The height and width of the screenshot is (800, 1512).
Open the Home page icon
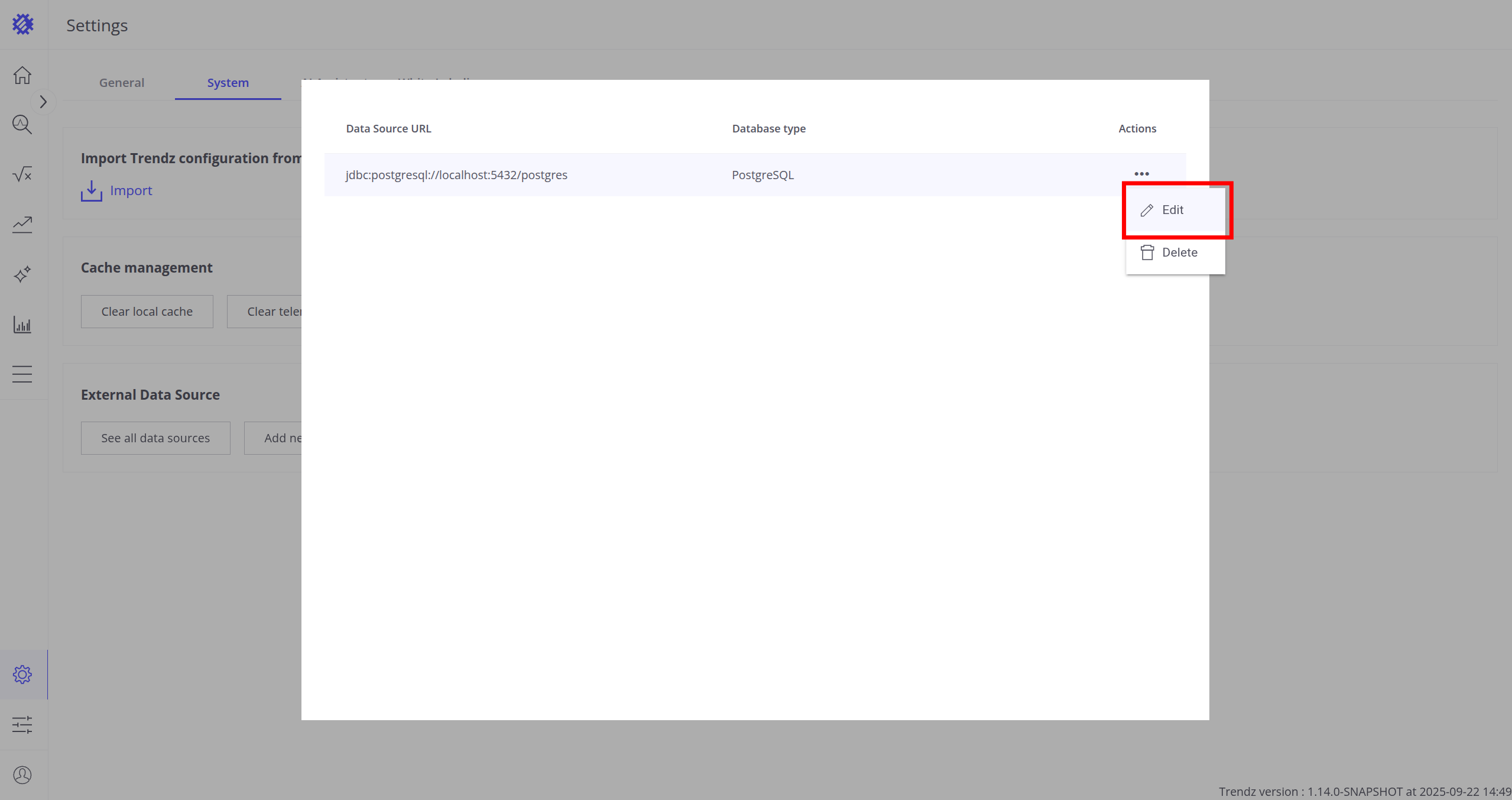click(22, 75)
